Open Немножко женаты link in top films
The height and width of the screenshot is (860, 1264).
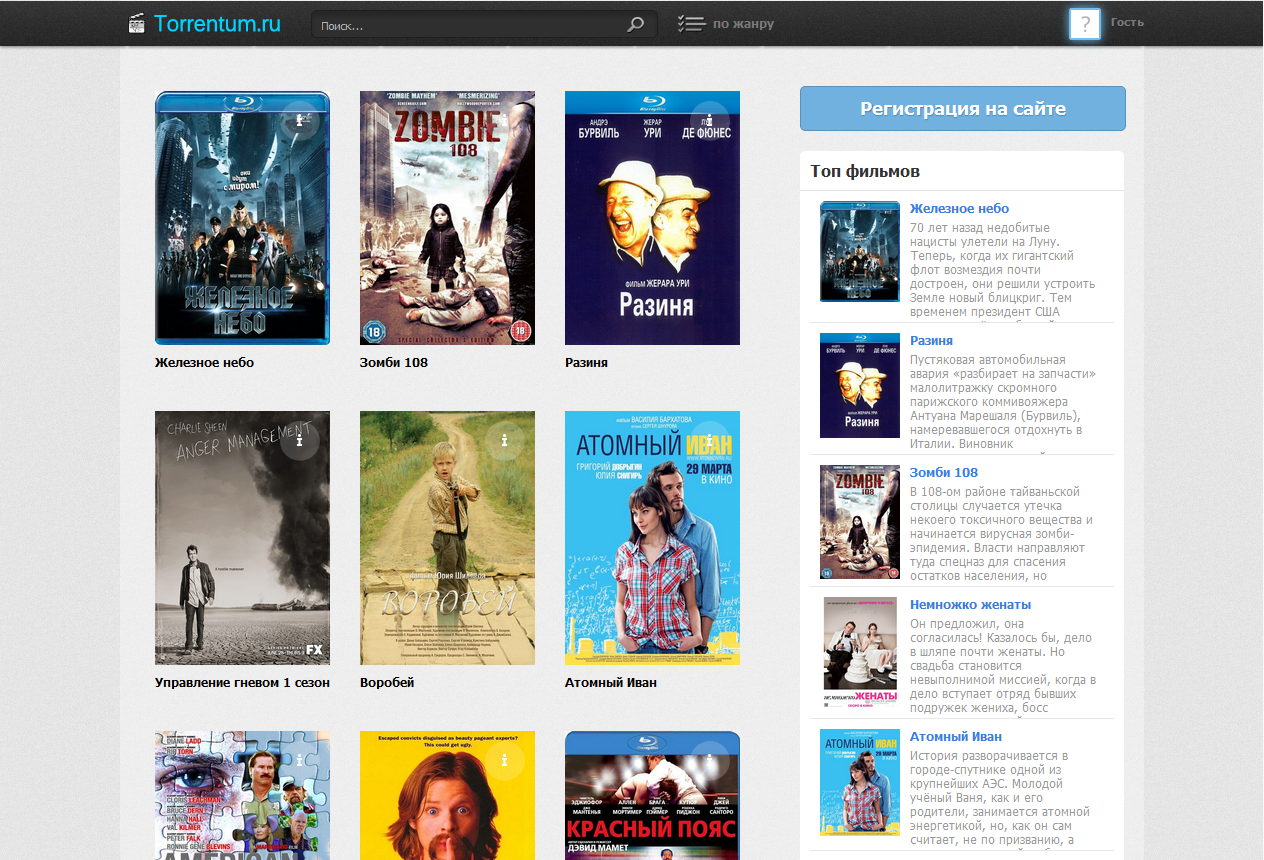[x=969, y=605]
